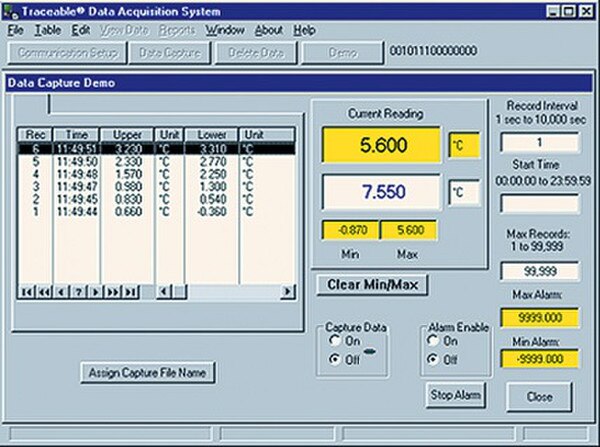The width and height of the screenshot is (600, 447).
Task: Go to previous record with single left arrow
Action: coord(60,291)
